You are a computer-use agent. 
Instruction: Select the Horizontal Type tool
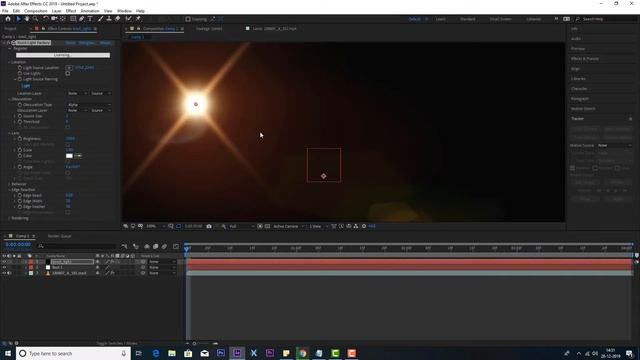click(x=90, y=19)
